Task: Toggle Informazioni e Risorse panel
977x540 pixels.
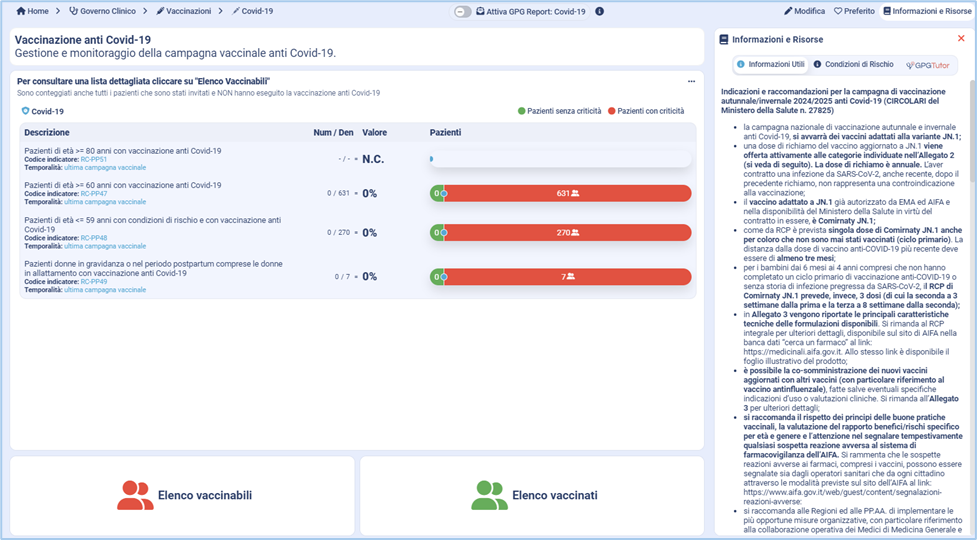Action: click(927, 11)
